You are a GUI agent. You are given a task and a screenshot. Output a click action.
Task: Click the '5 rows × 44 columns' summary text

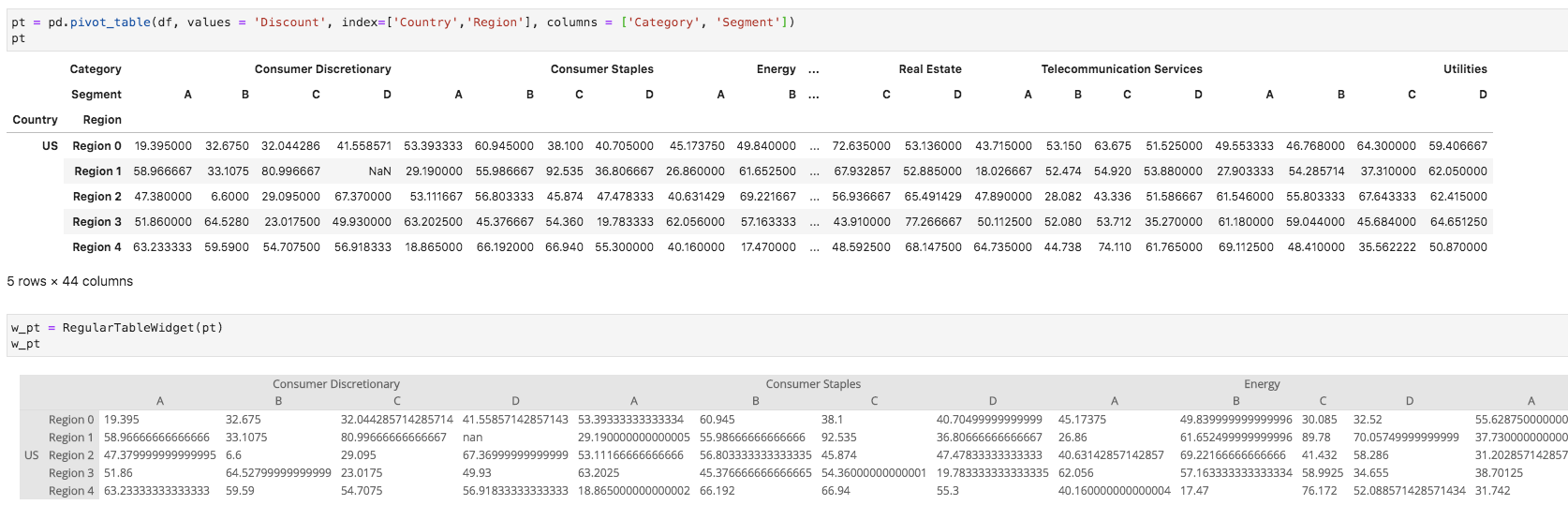point(70,281)
